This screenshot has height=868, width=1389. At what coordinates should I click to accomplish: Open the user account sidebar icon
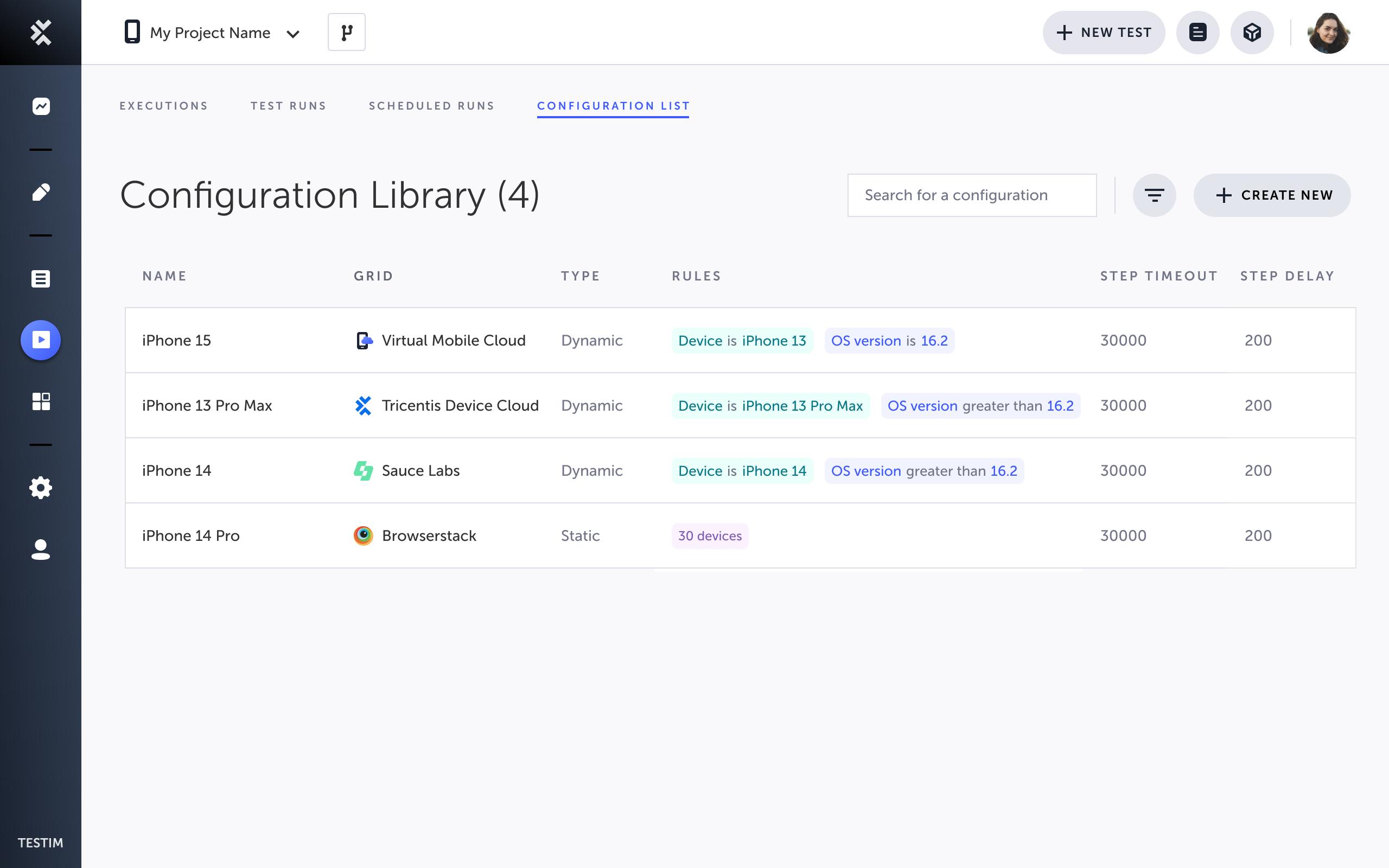(41, 550)
